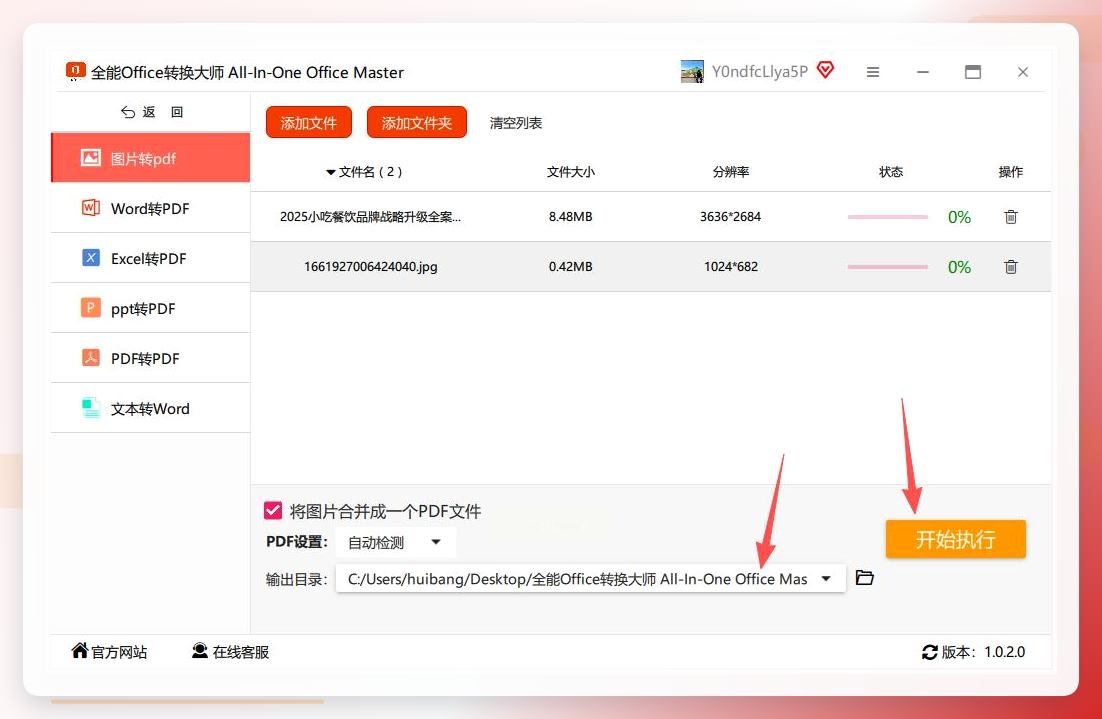Viewport: 1102px width, 719px height.
Task: Select the 图片转pdf sidebar tab
Action: coord(150,158)
